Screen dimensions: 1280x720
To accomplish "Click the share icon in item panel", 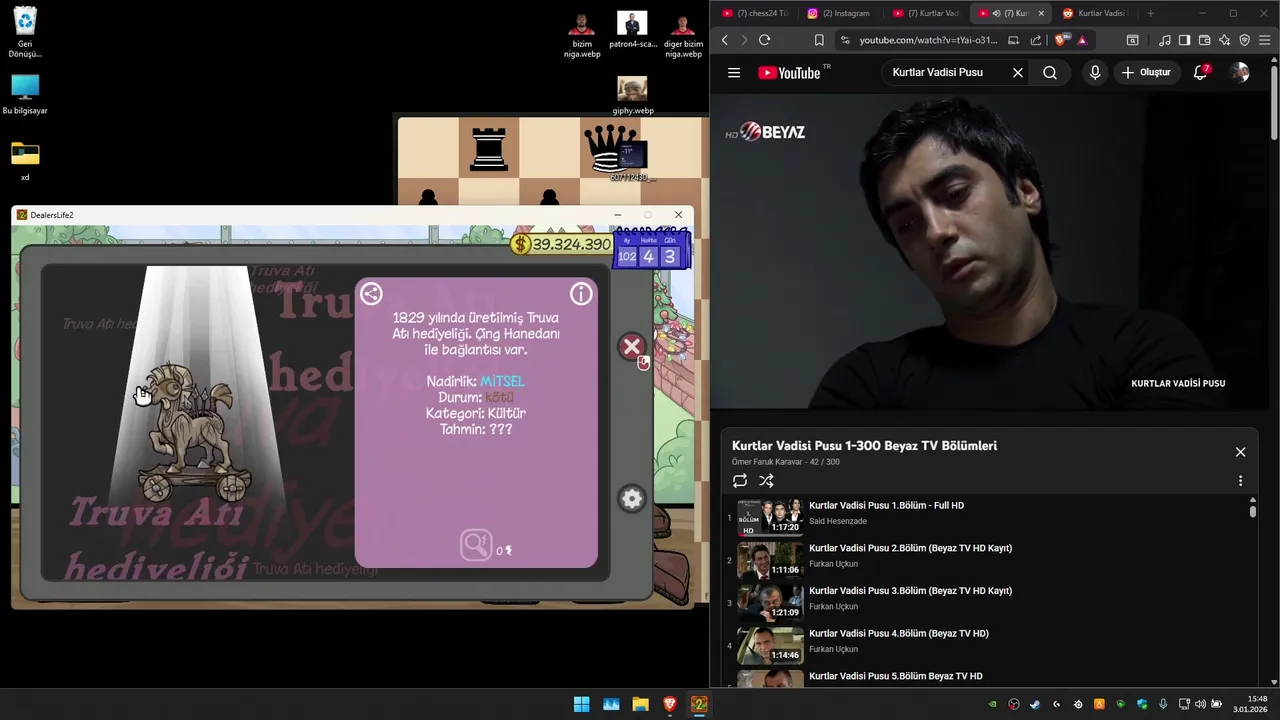I will click(371, 293).
